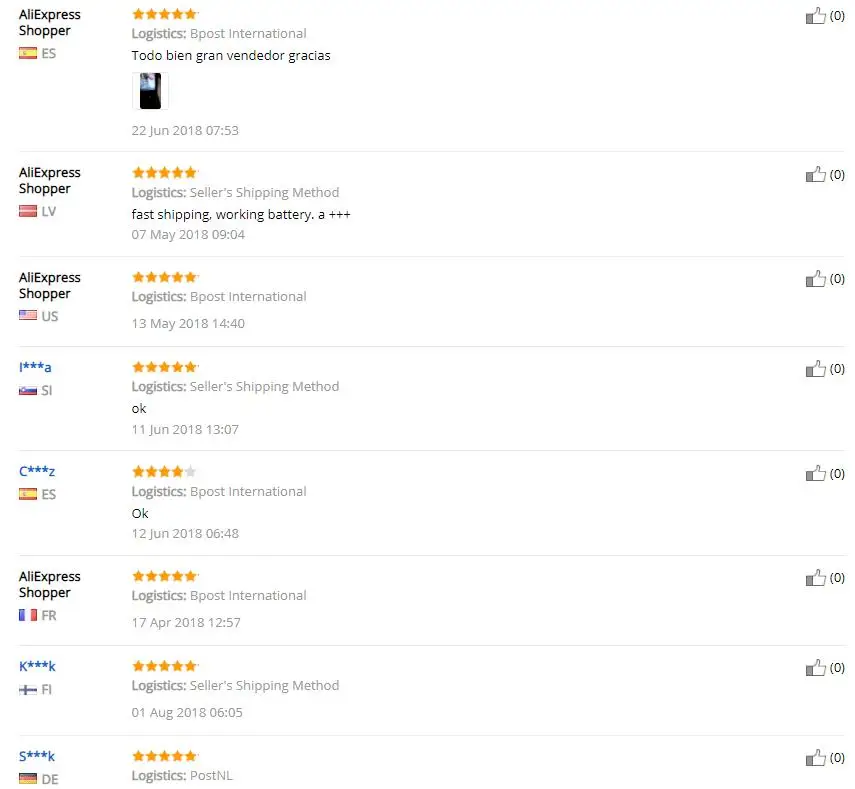Click the Latvian flag next to LV

(x=28, y=211)
